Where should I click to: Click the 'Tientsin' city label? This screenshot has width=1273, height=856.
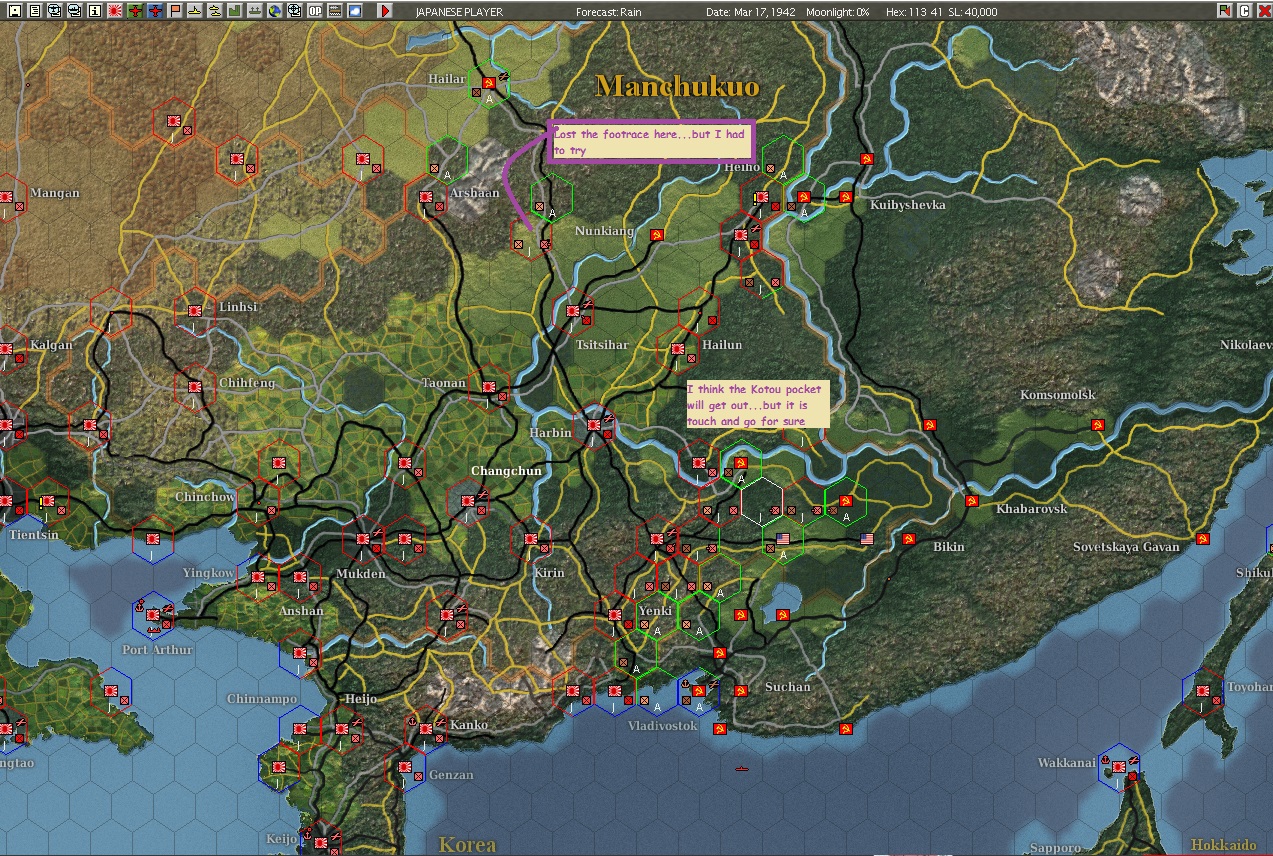33,535
